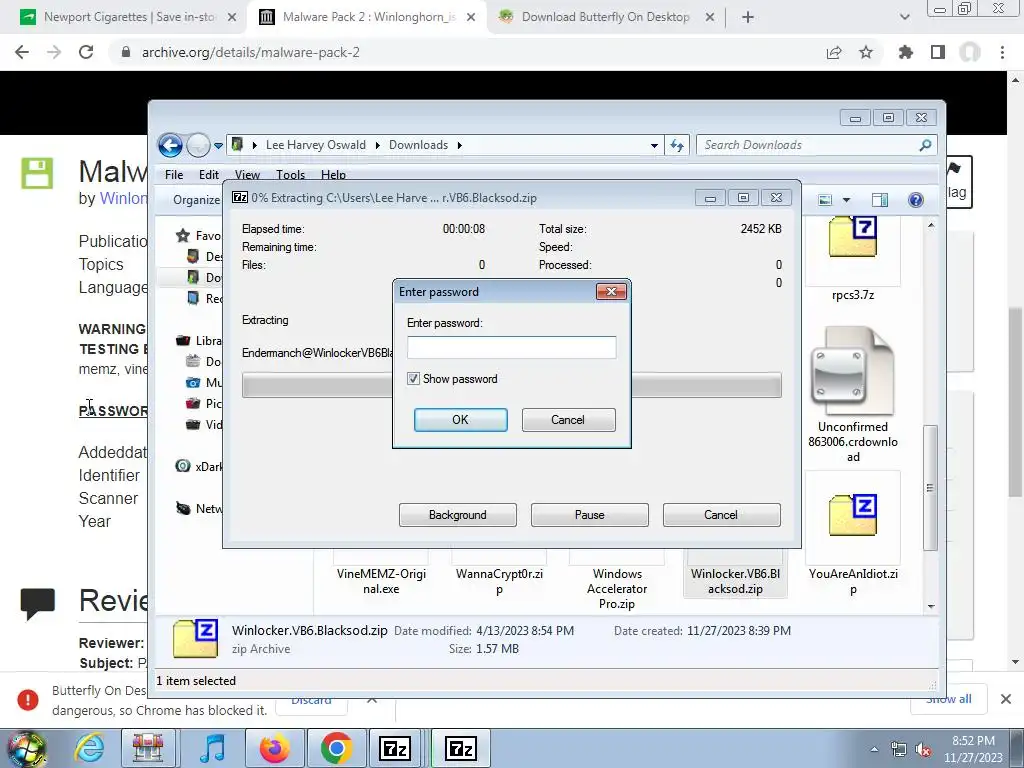
Task: Open recent locations dropdown arrow
Action: (x=218, y=146)
